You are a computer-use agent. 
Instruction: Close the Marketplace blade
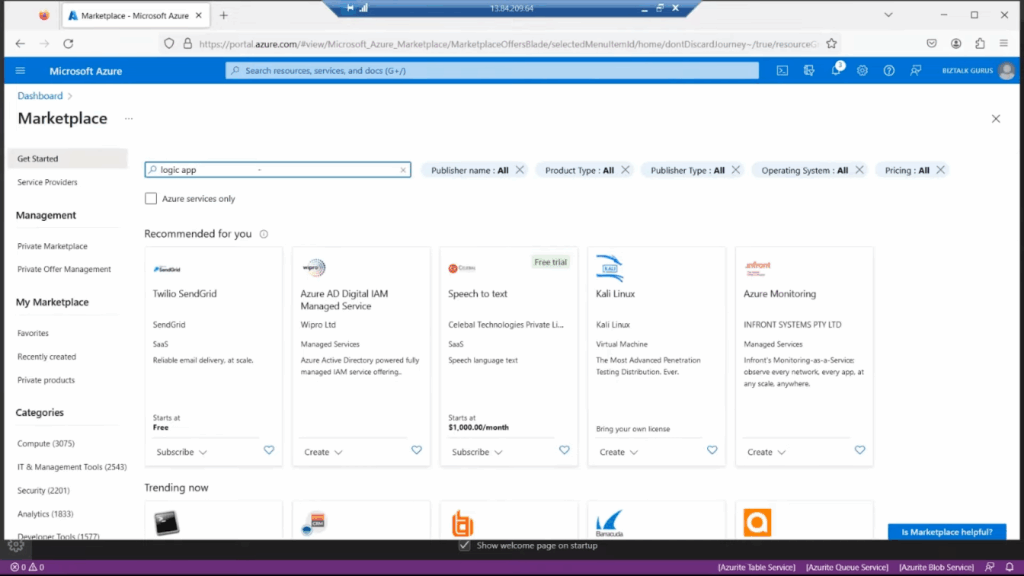996,119
